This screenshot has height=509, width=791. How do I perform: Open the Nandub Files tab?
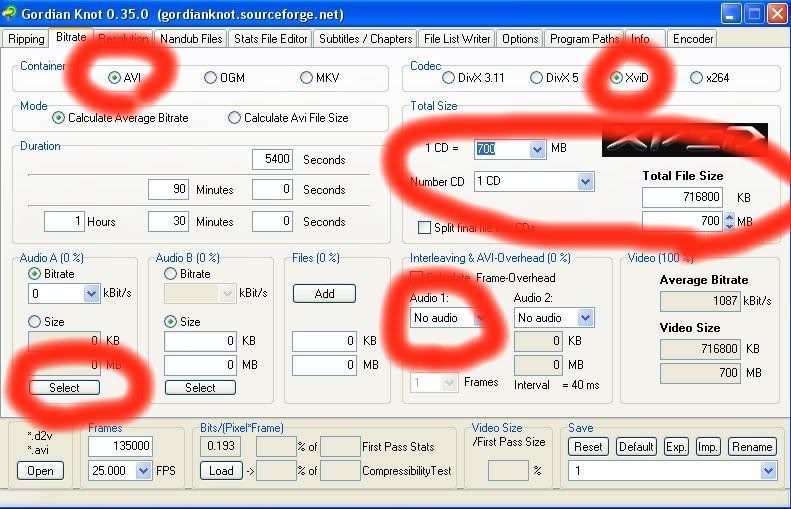(191, 39)
